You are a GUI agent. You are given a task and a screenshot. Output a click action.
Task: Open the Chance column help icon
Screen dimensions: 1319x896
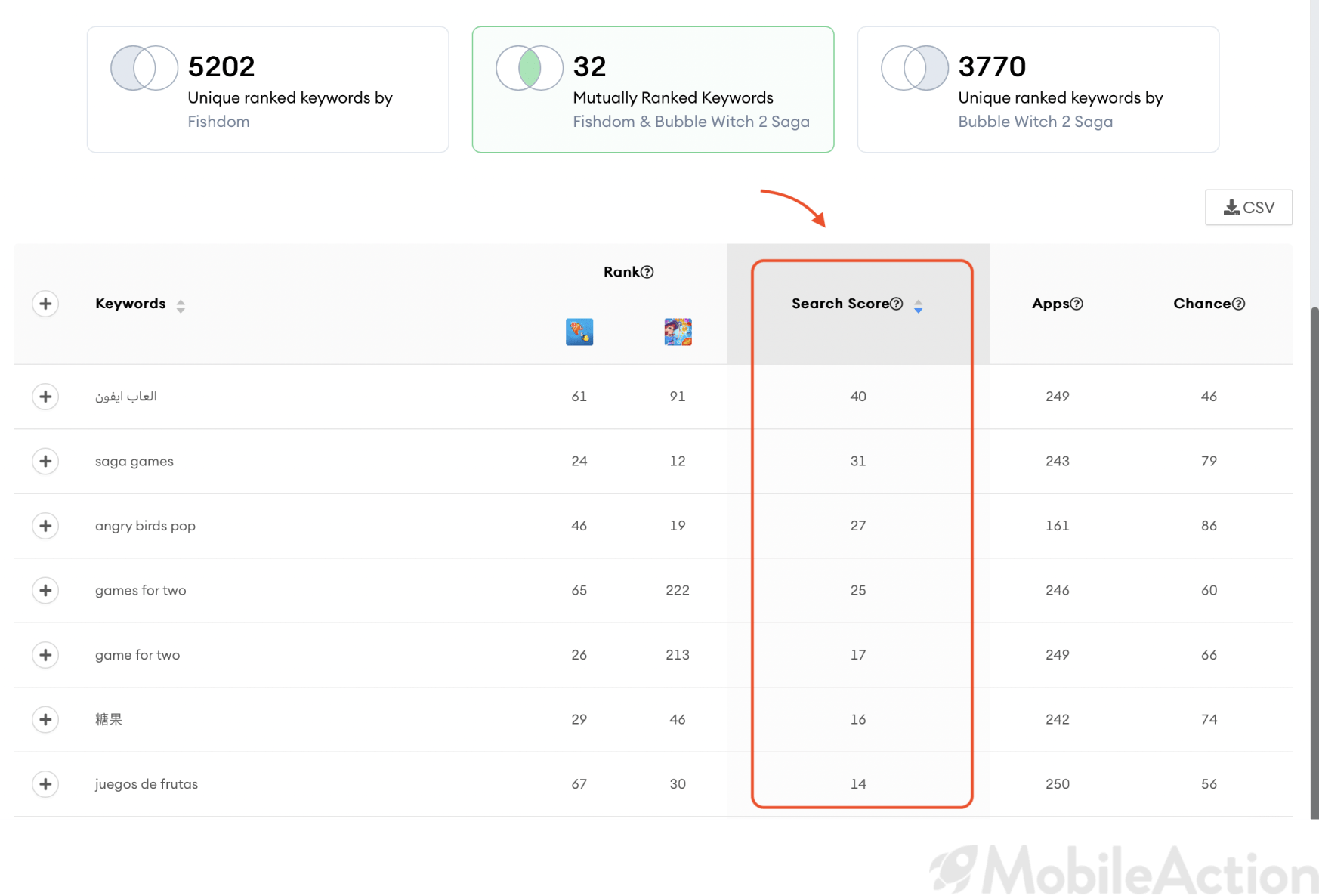click(1239, 304)
